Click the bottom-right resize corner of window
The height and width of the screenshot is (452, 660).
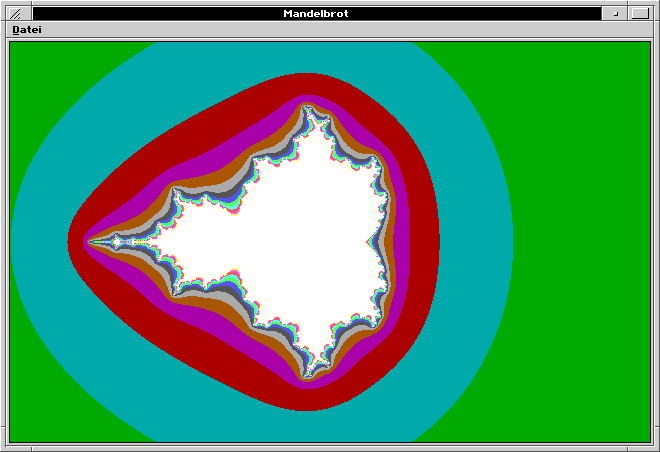coord(652,446)
